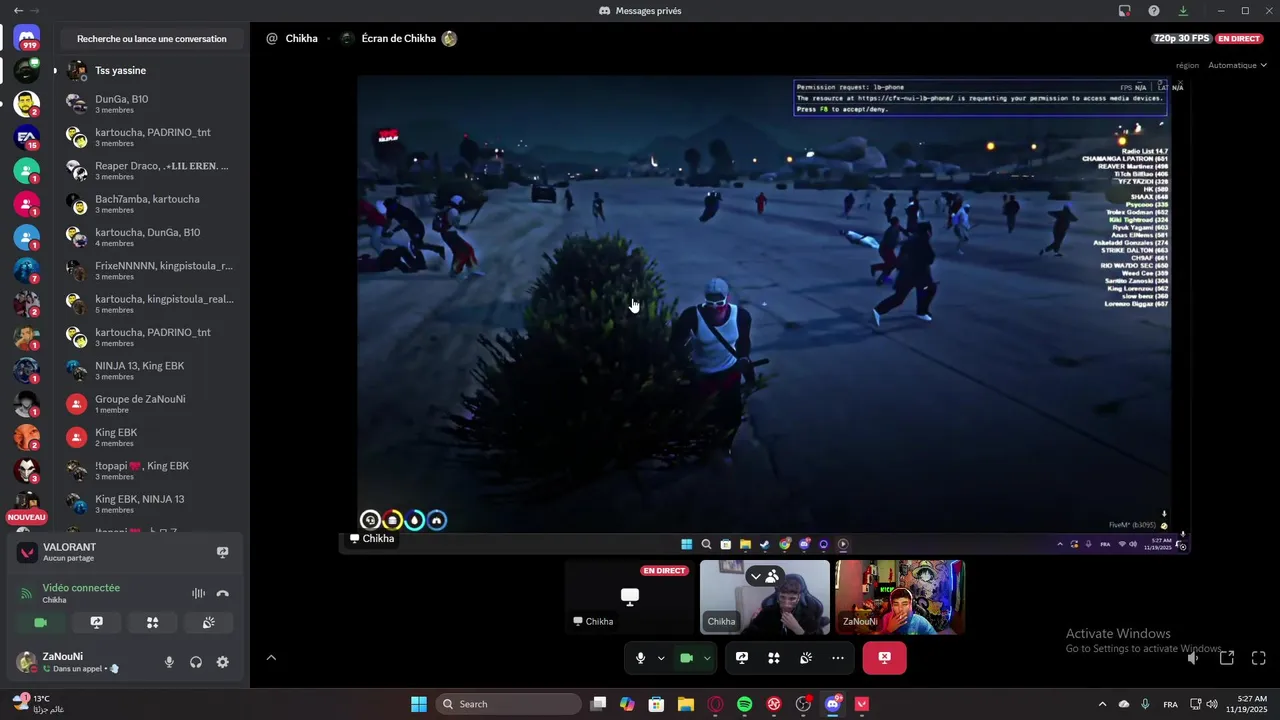This screenshot has height=720, width=1280.
Task: Expand microphone input options arrow
Action: [x=661, y=658]
